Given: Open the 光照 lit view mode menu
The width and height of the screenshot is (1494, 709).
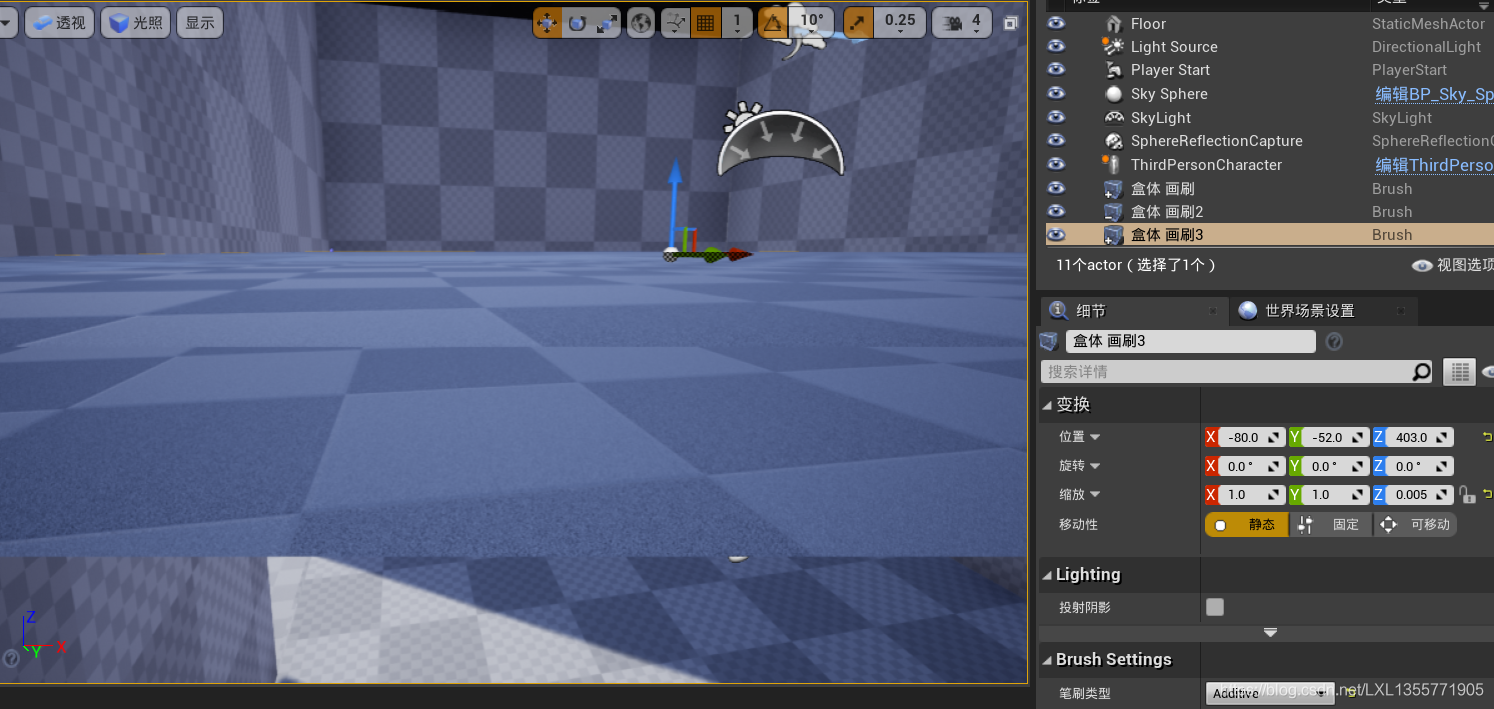Looking at the screenshot, I should click(135, 22).
